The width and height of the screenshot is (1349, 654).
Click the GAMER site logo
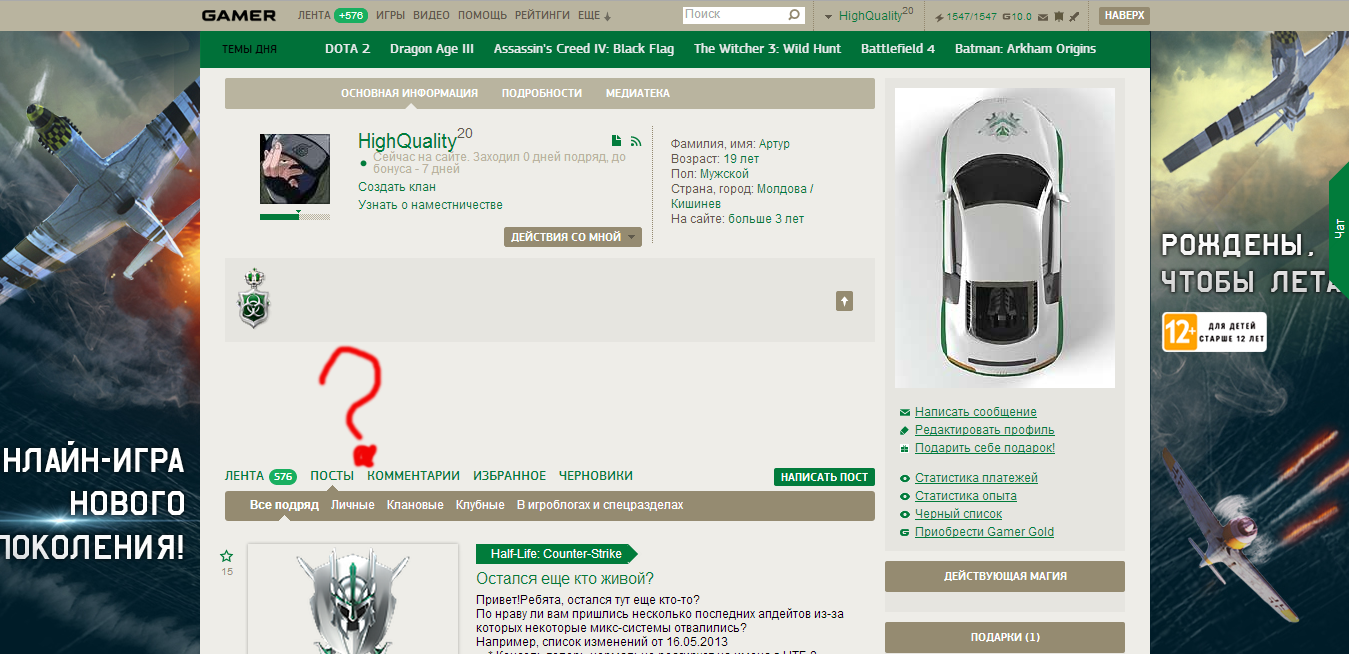point(238,15)
